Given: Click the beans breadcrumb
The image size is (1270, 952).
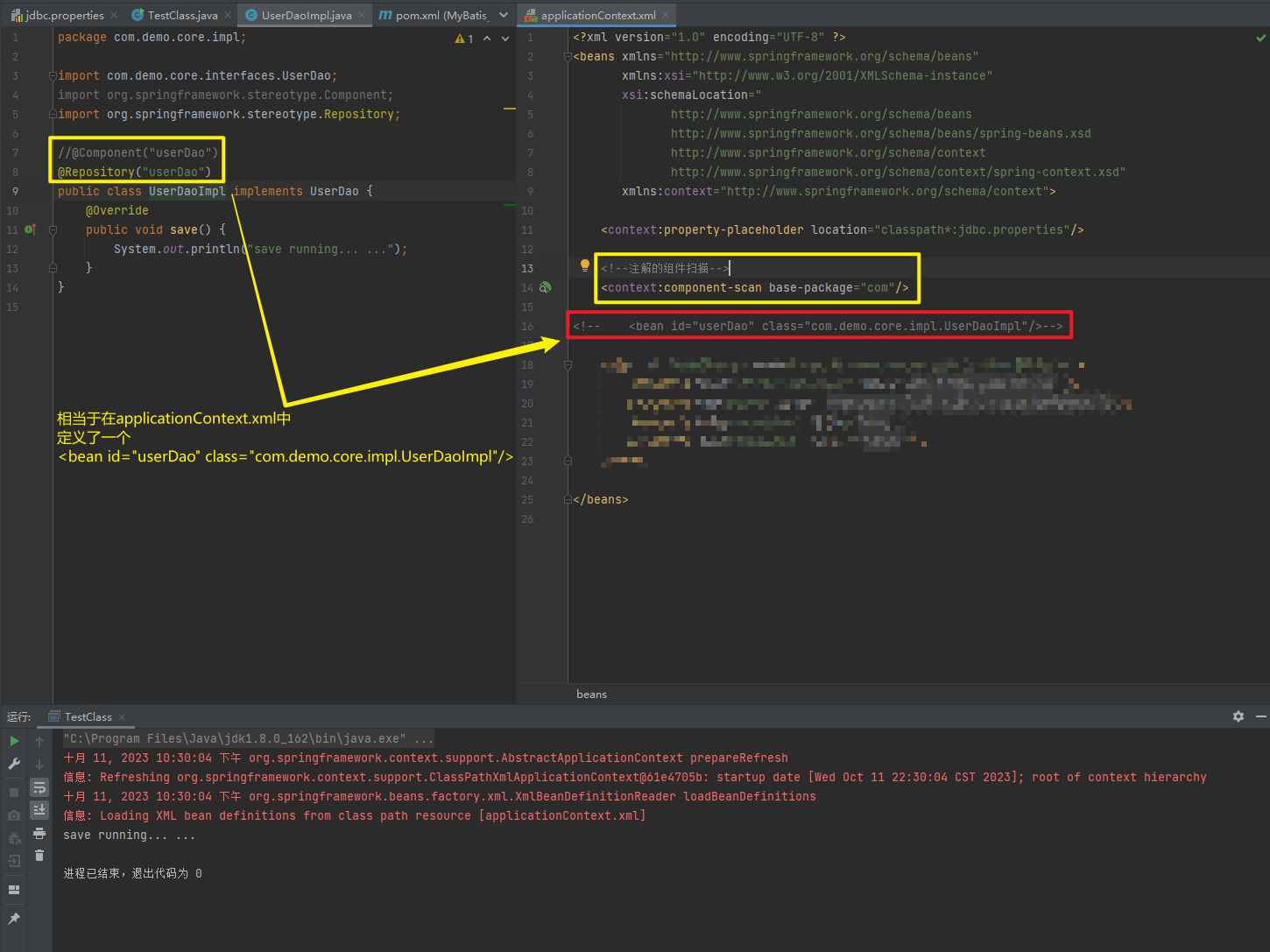Looking at the screenshot, I should pyautogui.click(x=591, y=695).
